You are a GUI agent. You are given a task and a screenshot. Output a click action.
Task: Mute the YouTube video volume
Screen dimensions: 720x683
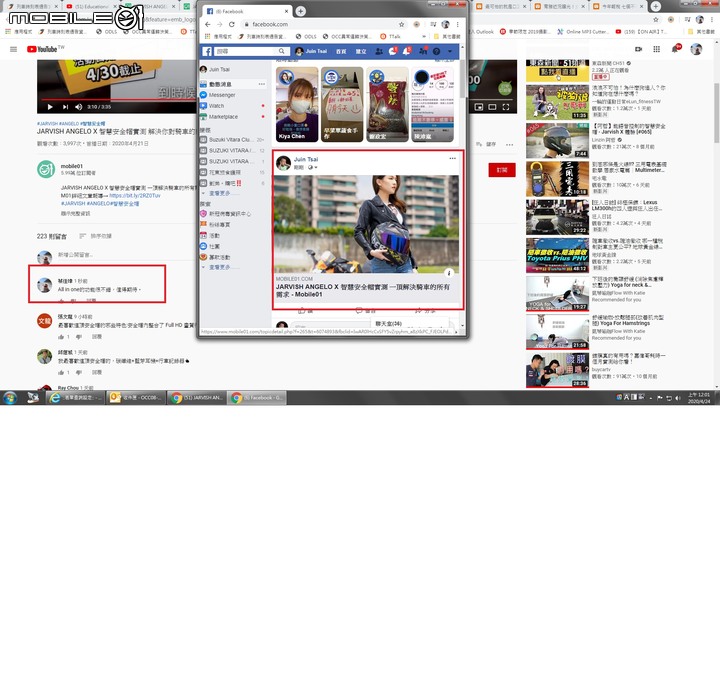(79, 107)
